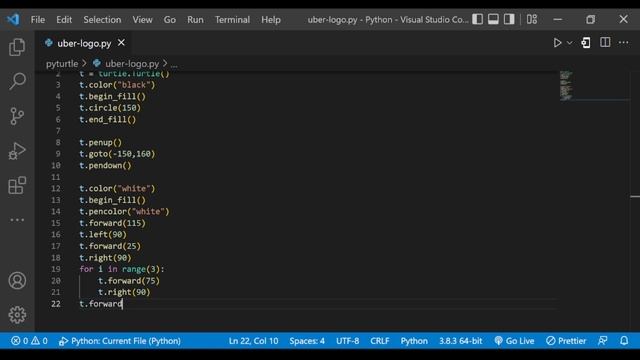This screenshot has width=640, height=360.
Task: Start Go Live server
Action: point(514,341)
